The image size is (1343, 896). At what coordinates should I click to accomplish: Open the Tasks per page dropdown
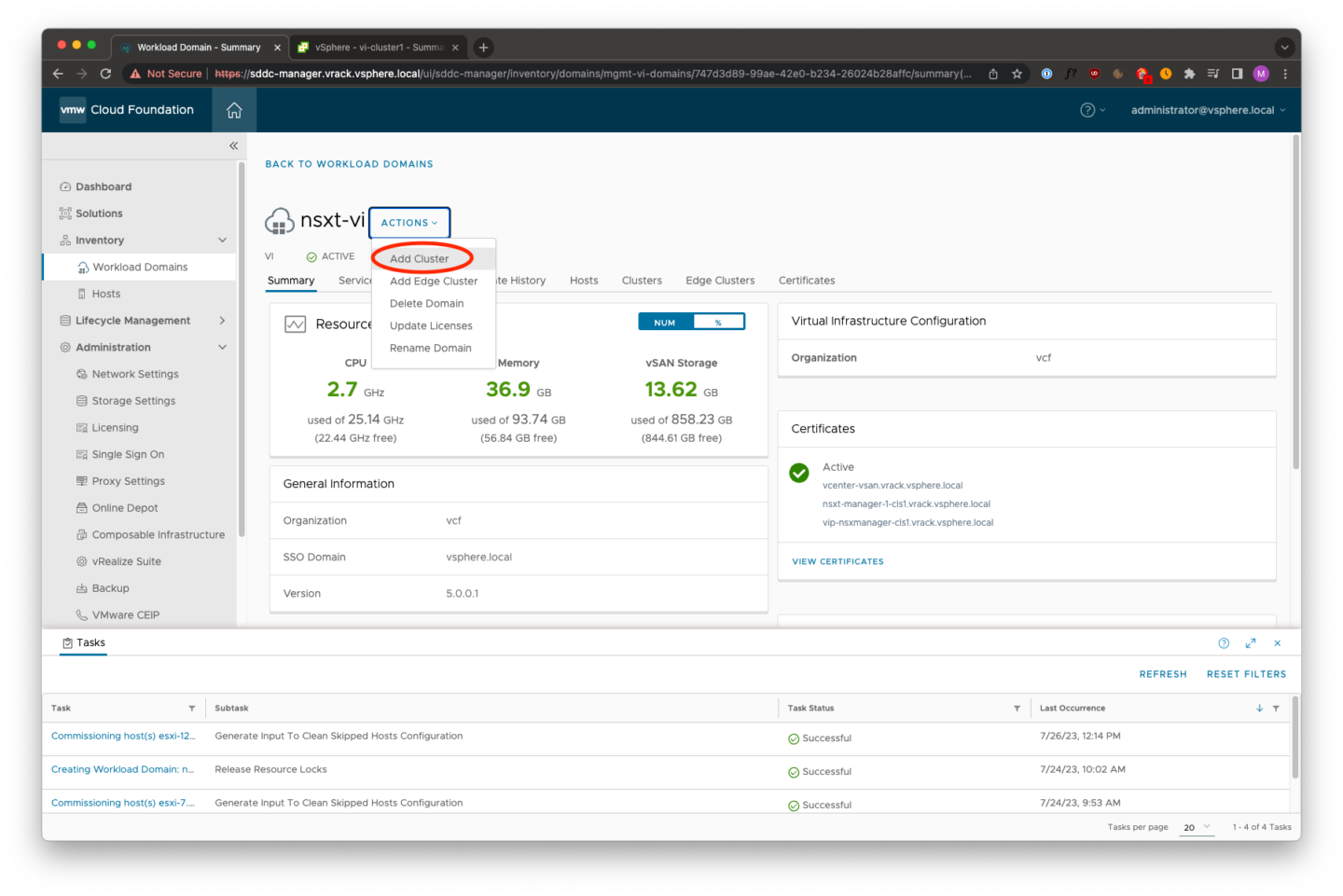1197,827
